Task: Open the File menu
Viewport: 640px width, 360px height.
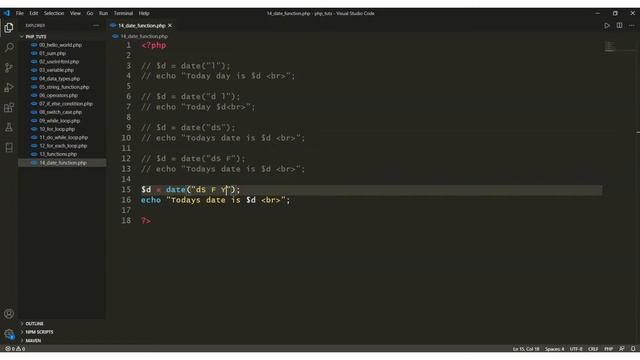Action: pyautogui.click(x=20, y=13)
